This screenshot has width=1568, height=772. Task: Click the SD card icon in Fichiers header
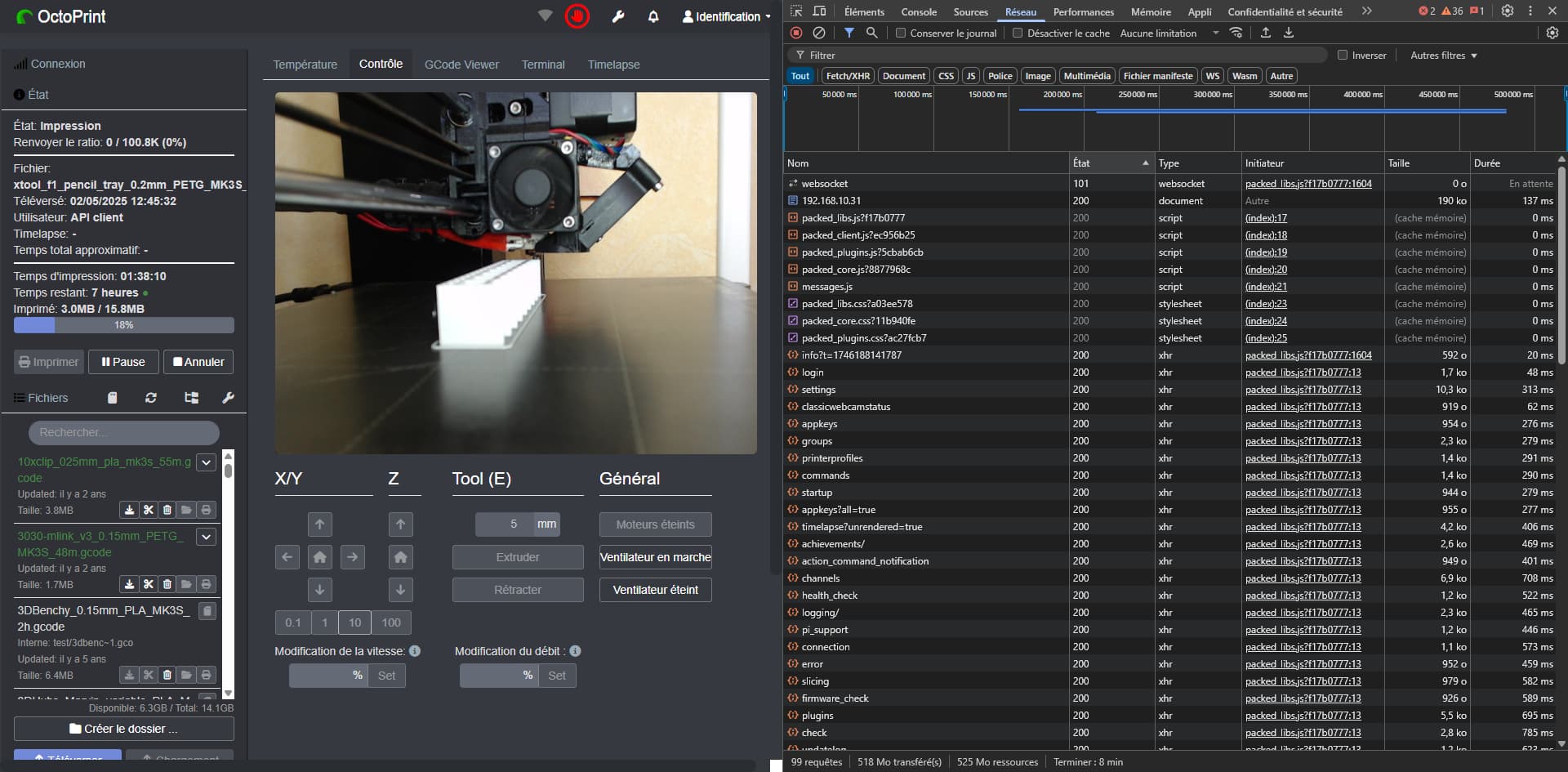click(x=113, y=398)
